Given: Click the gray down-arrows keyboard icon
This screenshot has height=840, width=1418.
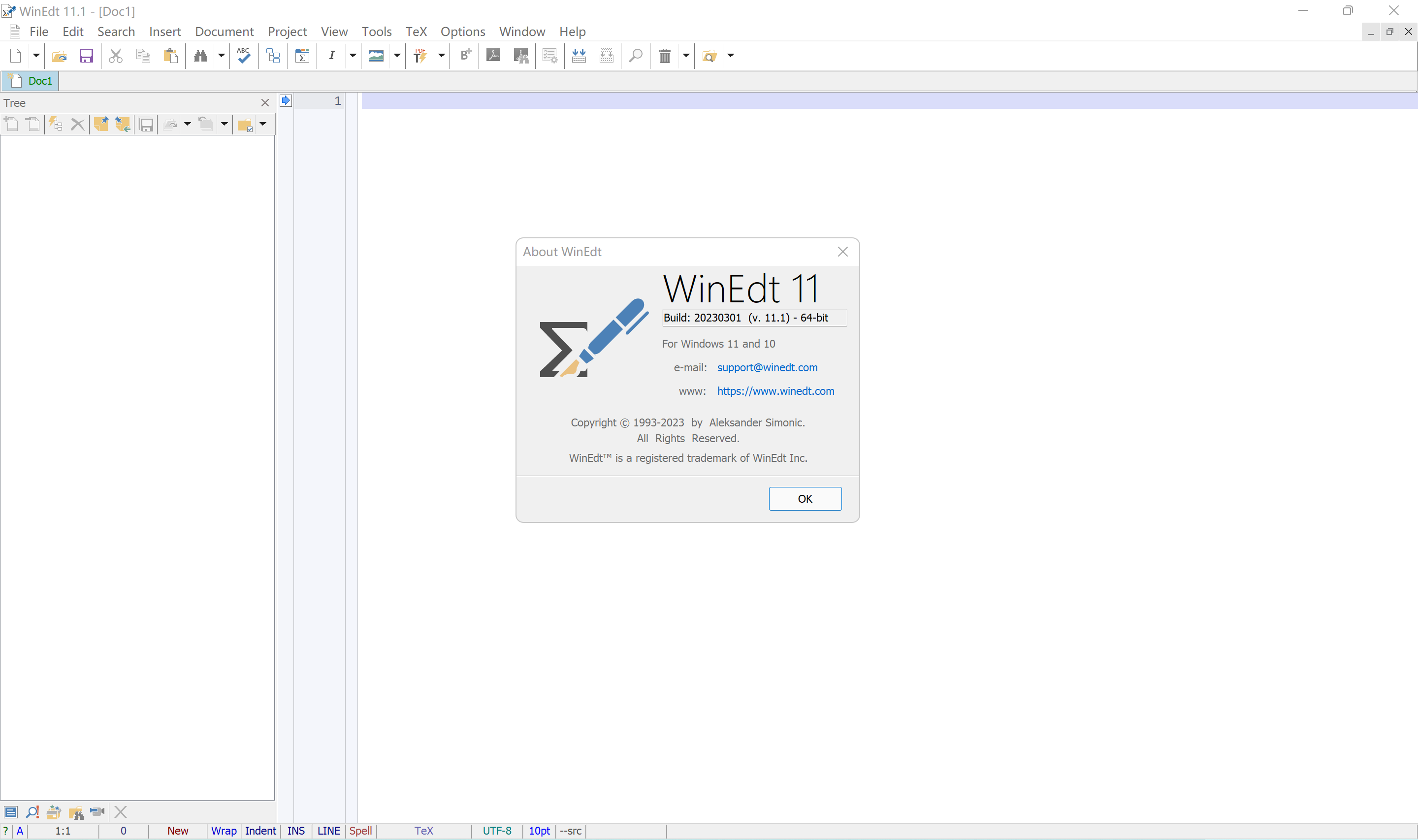Looking at the screenshot, I should click(607, 56).
